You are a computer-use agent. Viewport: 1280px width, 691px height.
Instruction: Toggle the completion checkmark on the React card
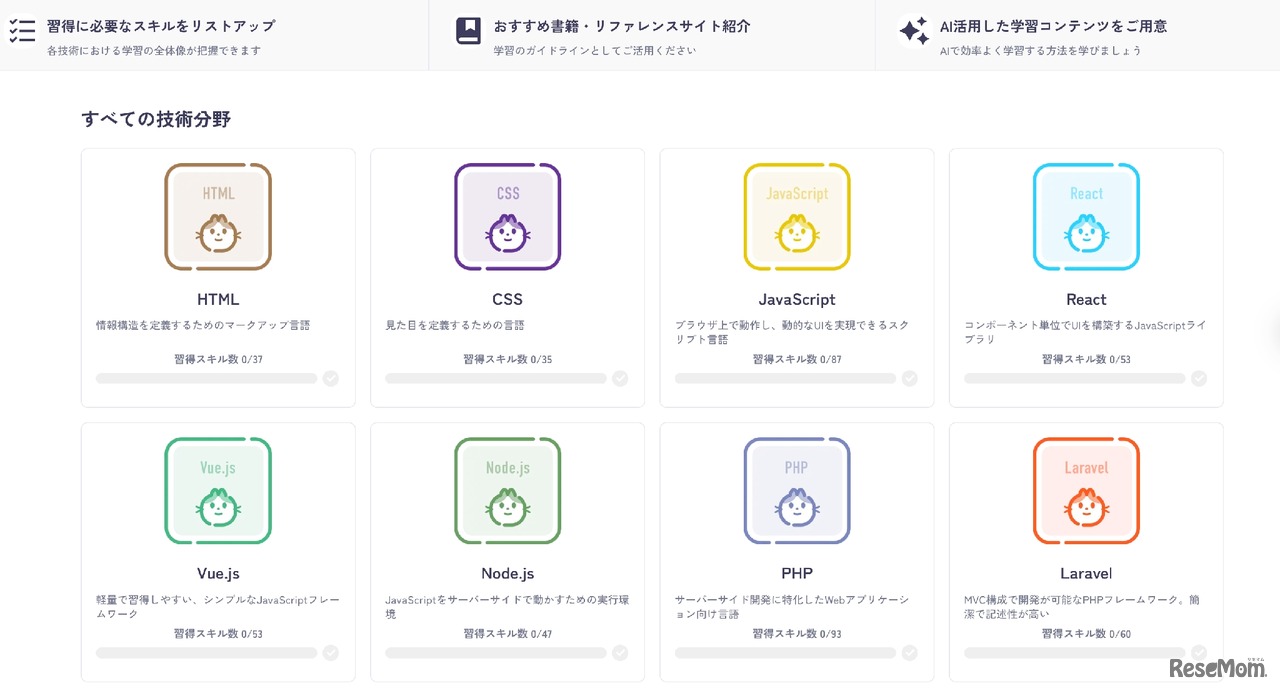[1199, 378]
